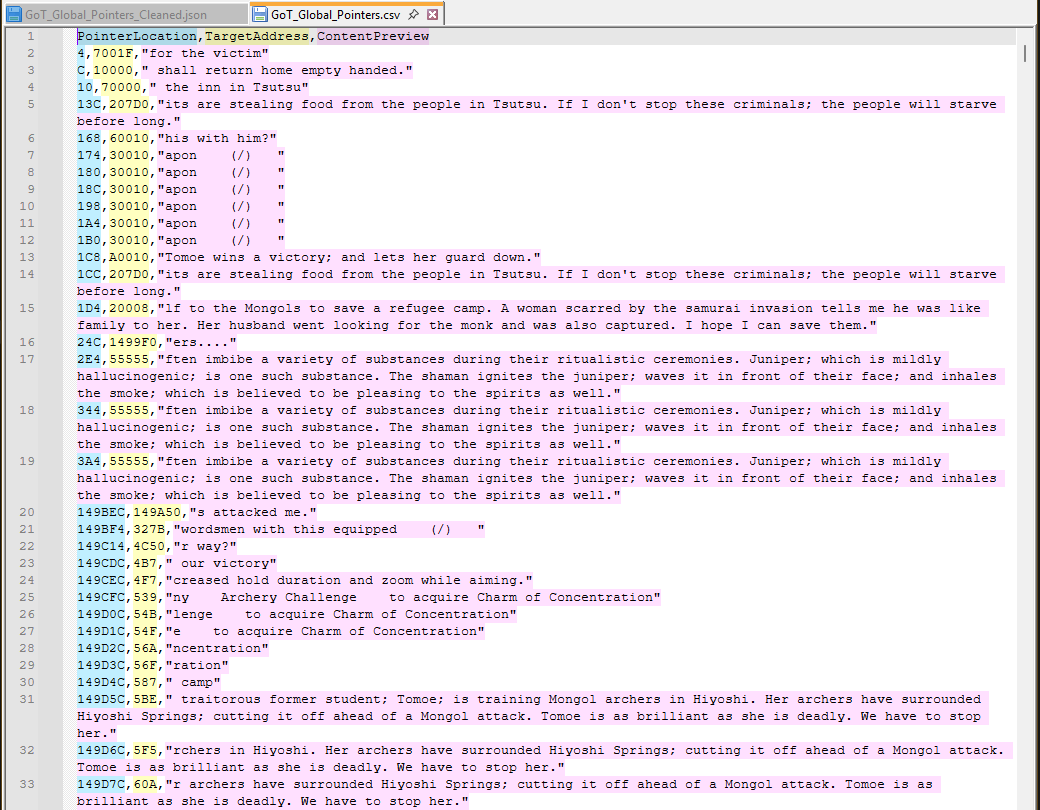Click address 5F5 on line 32
The width and height of the screenshot is (1040, 810).
click(x=145, y=750)
